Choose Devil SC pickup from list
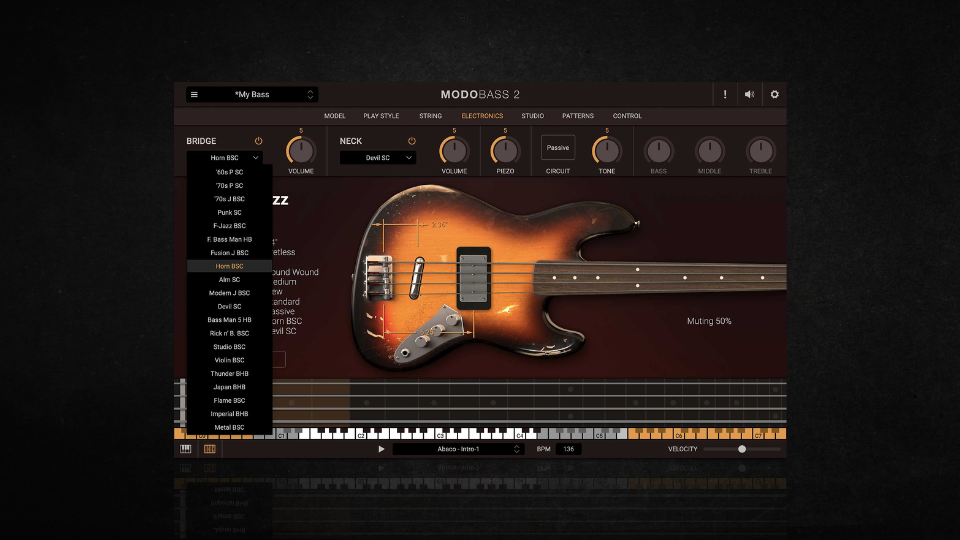Viewport: 960px width, 540px height. [x=229, y=307]
